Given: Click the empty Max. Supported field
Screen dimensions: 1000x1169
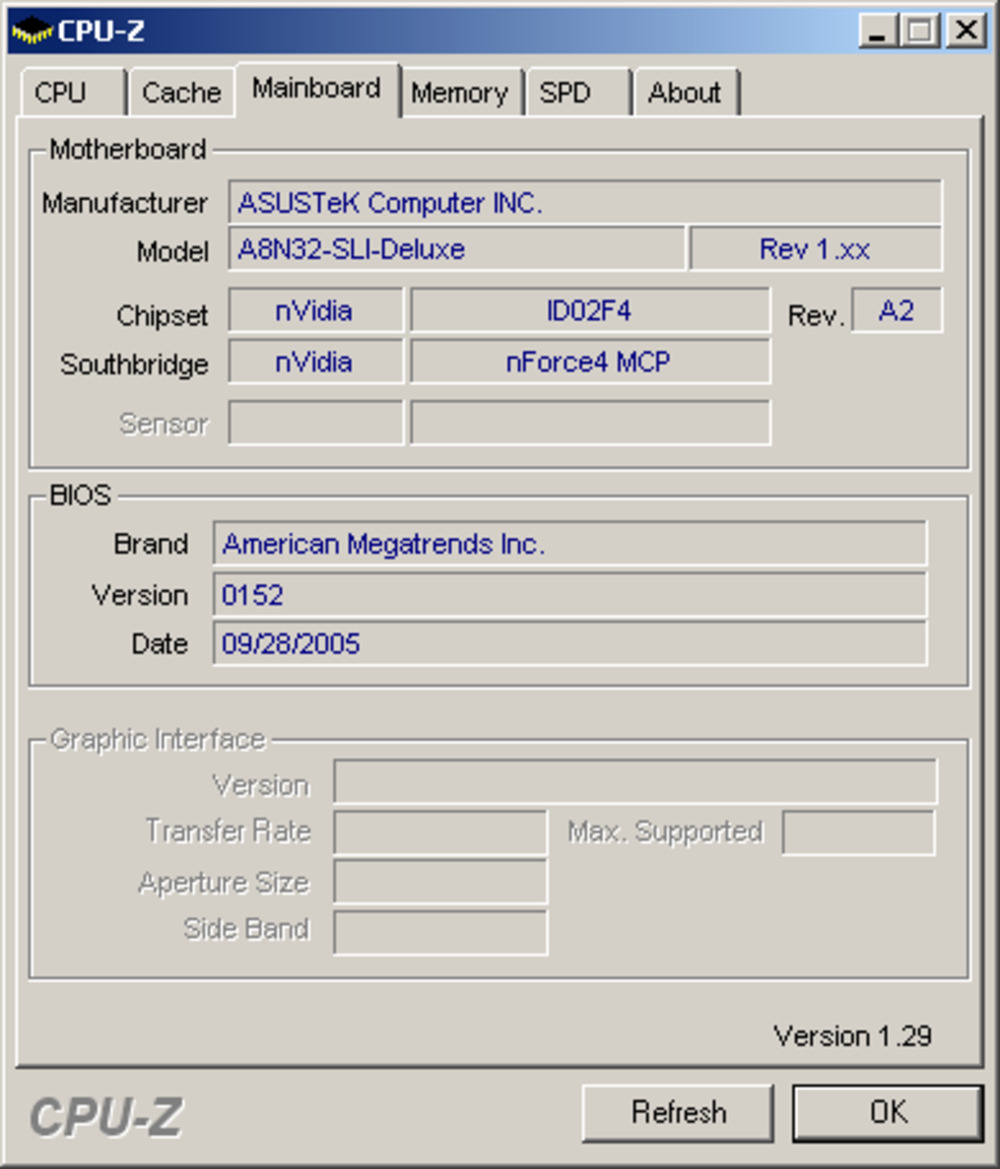Looking at the screenshot, I should [x=858, y=832].
